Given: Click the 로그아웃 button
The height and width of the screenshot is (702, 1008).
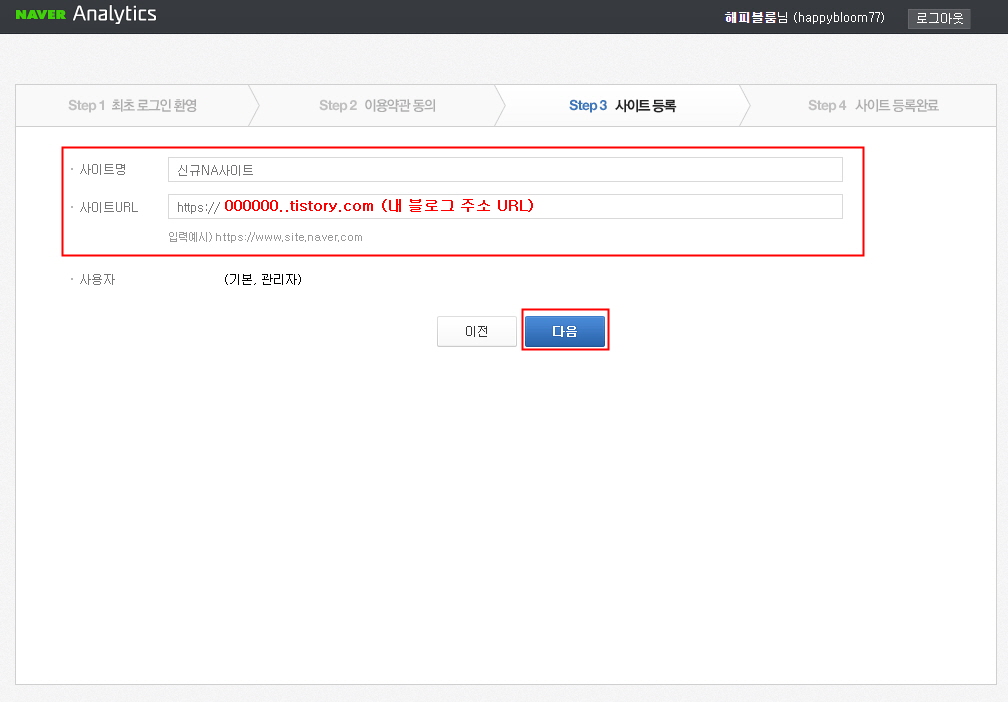Looking at the screenshot, I should (938, 18).
